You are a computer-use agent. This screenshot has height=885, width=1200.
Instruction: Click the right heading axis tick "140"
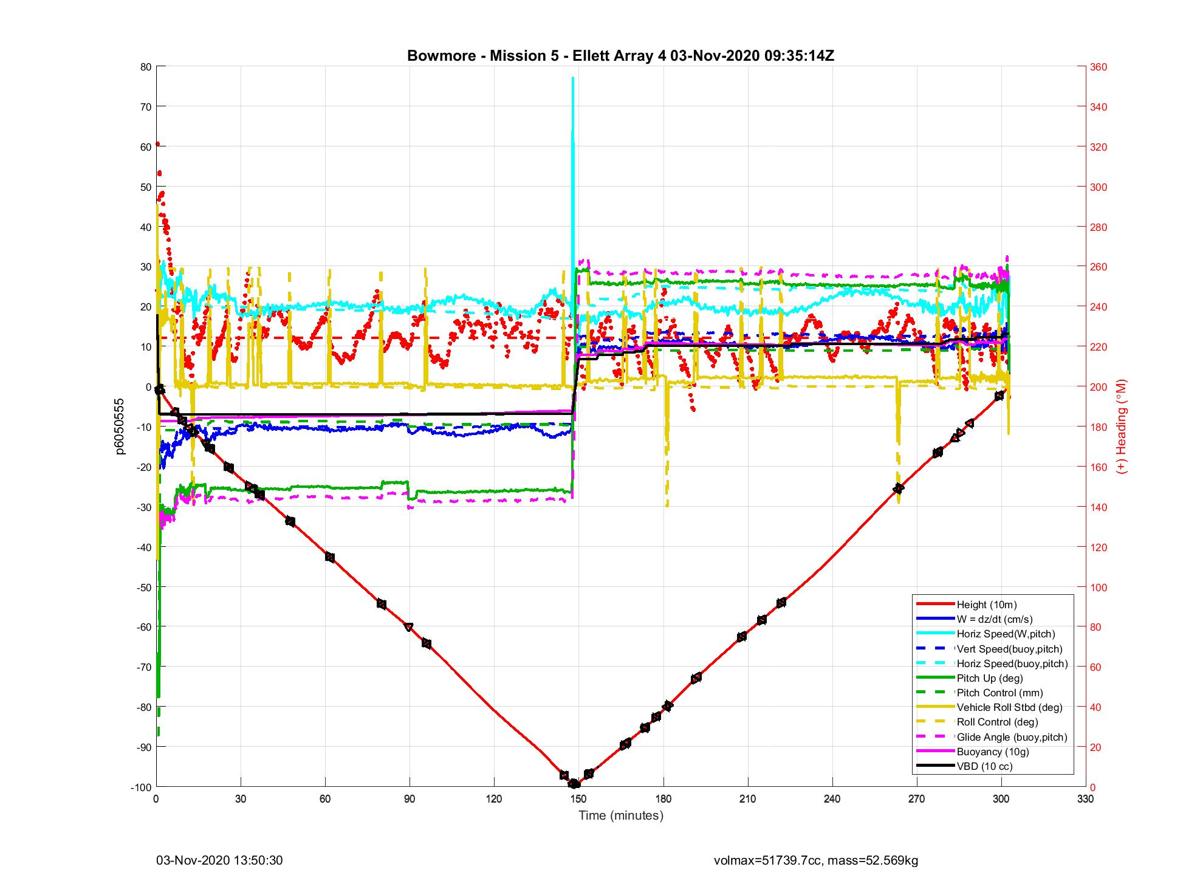(x=1099, y=507)
